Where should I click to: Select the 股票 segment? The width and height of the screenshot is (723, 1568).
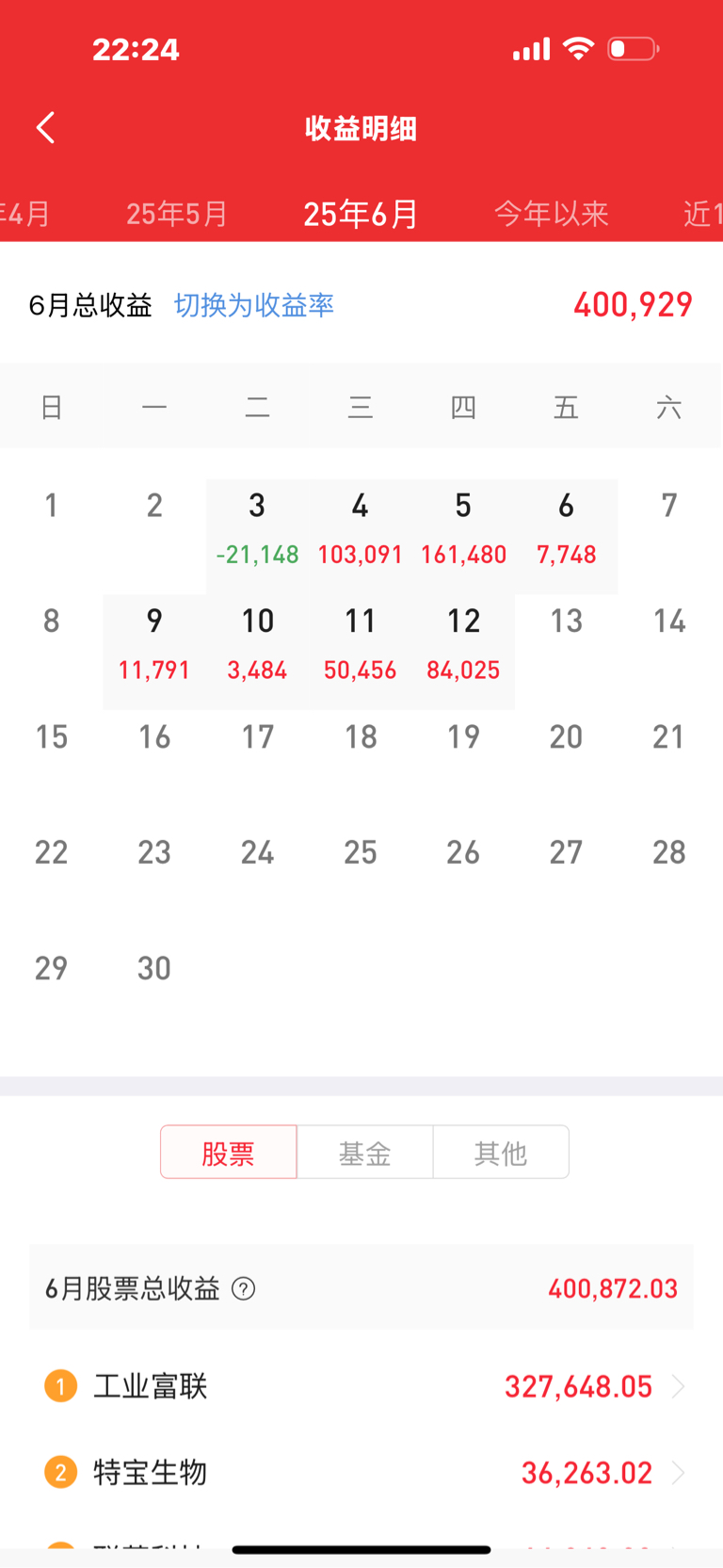point(229,1152)
